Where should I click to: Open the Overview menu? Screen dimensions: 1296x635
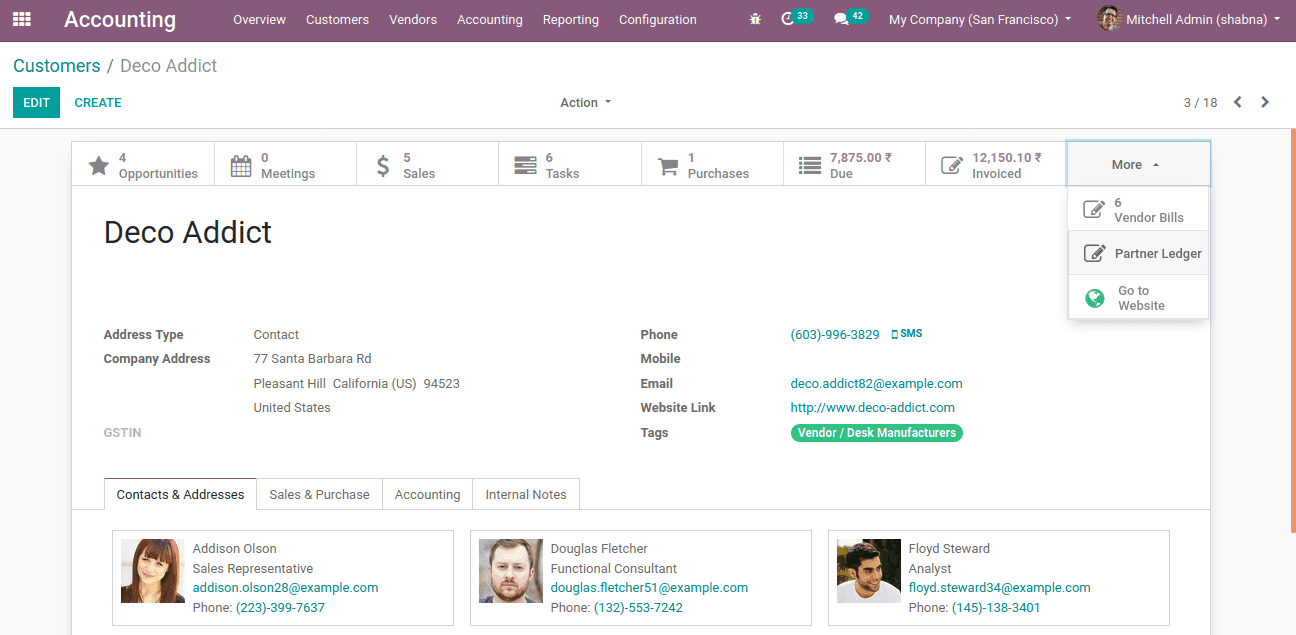click(x=259, y=19)
